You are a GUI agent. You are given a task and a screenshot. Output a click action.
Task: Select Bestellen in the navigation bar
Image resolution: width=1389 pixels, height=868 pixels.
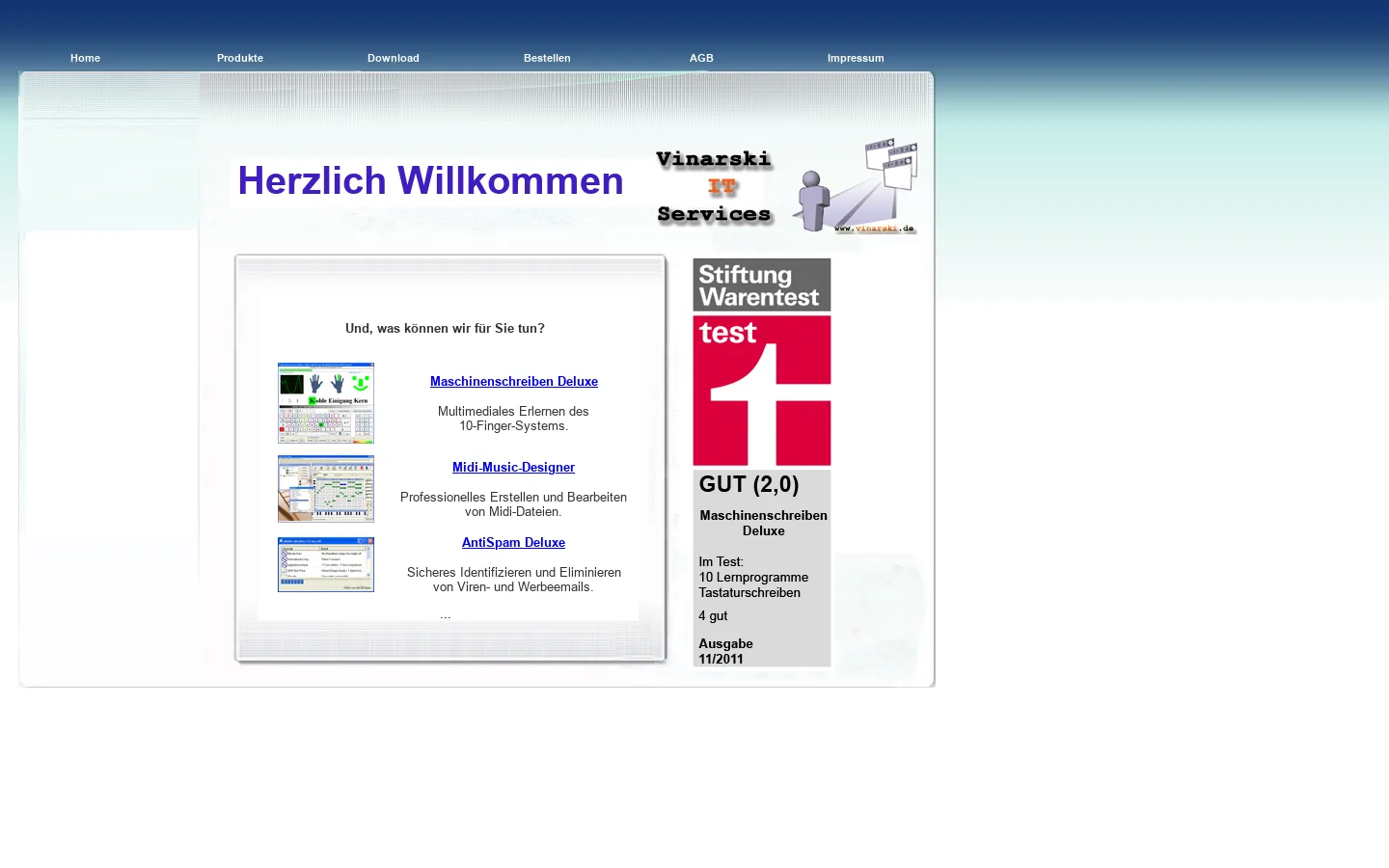(547, 58)
